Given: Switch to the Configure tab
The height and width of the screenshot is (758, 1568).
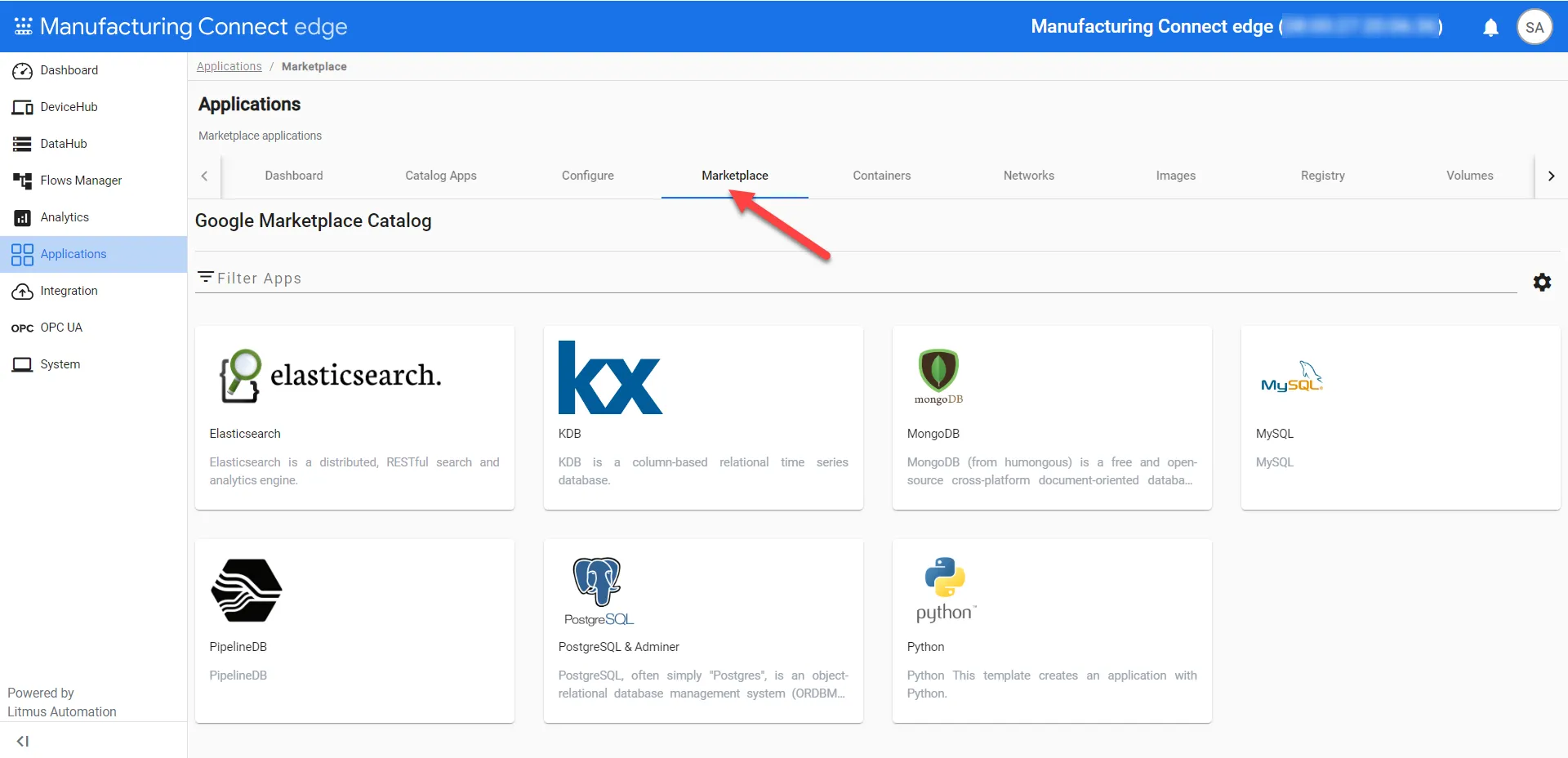Looking at the screenshot, I should pos(588,176).
